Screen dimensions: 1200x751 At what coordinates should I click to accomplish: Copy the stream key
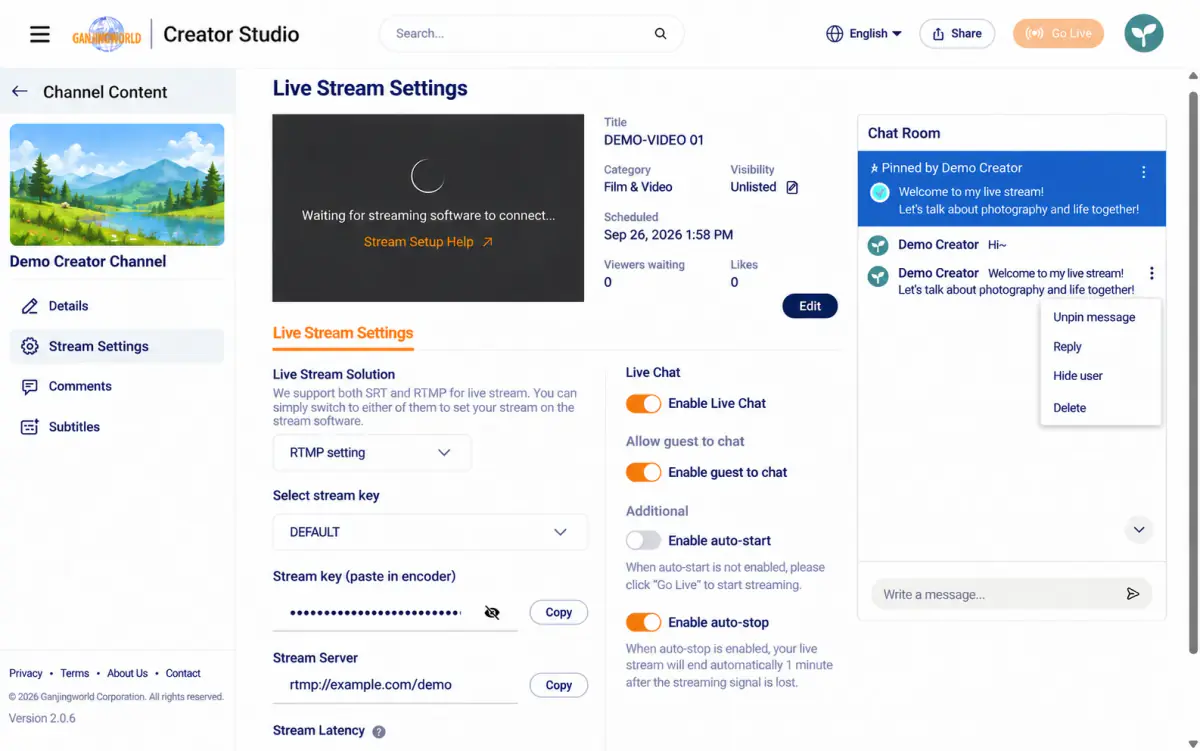(559, 613)
